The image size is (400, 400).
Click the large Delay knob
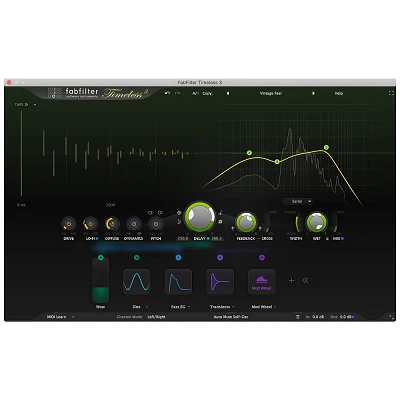point(200,216)
